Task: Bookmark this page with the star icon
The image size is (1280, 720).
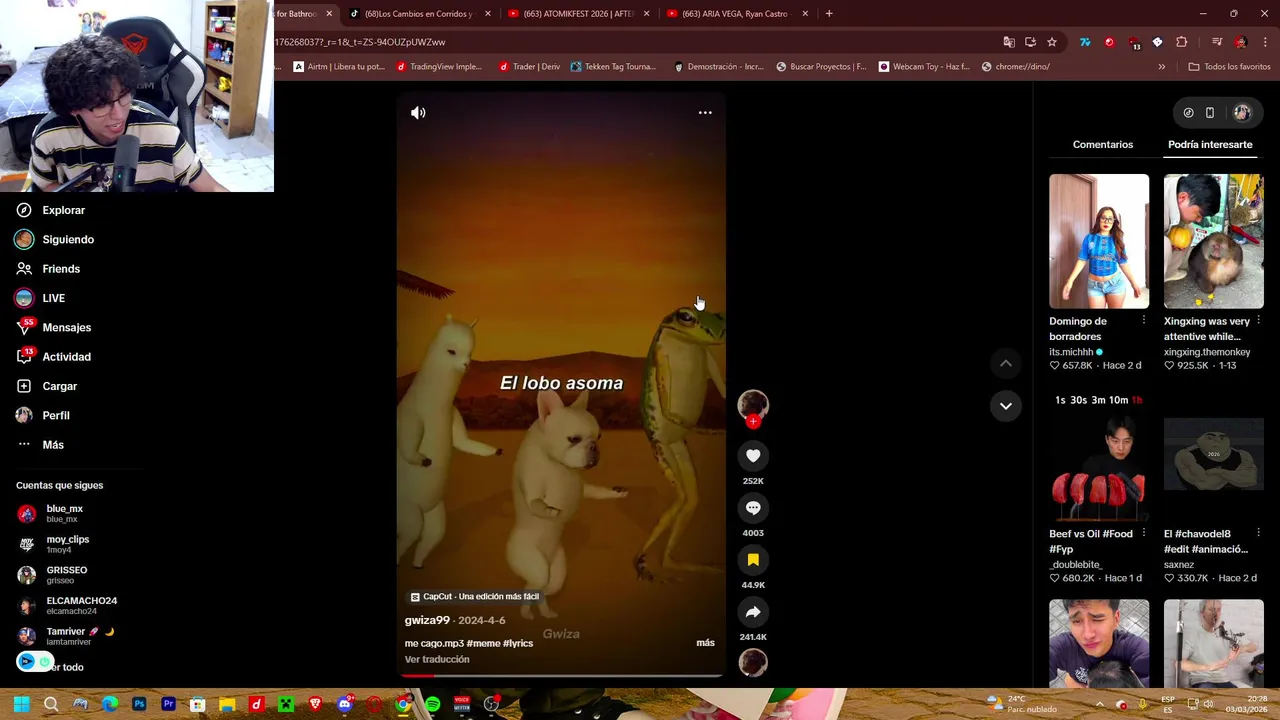Action: click(1052, 42)
